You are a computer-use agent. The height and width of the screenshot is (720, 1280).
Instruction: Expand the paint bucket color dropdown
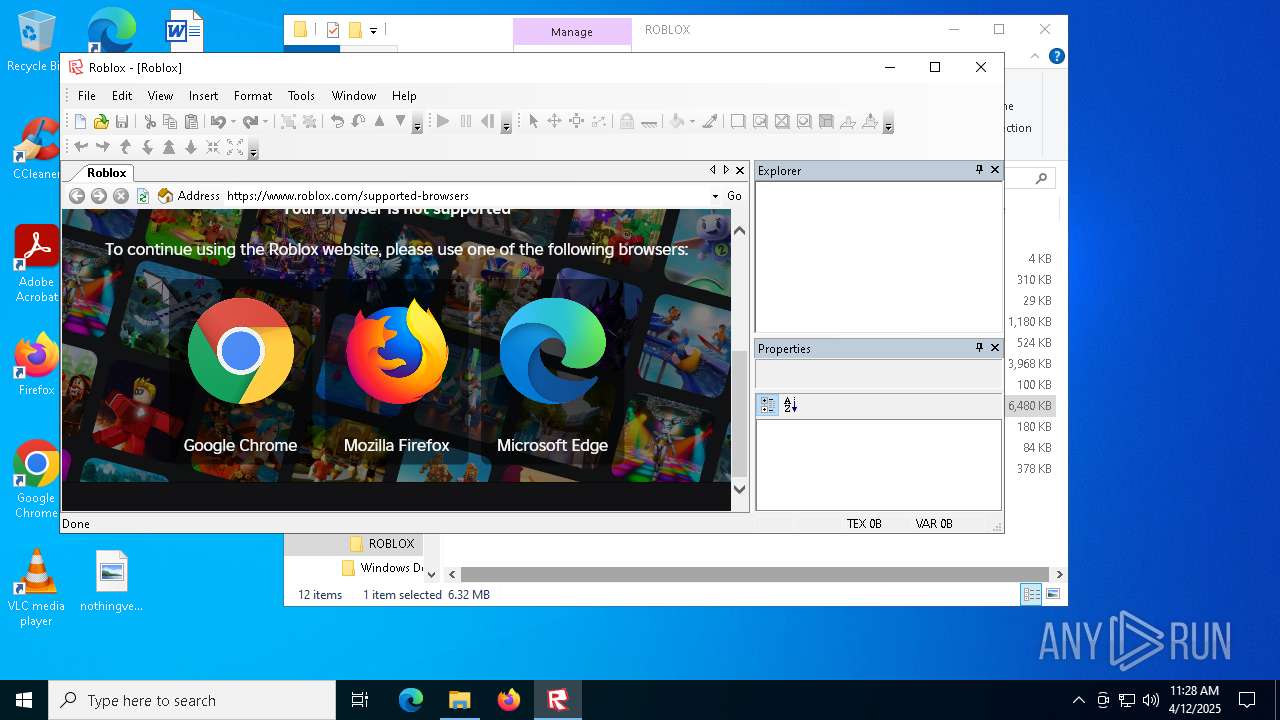pyautogui.click(x=692, y=122)
